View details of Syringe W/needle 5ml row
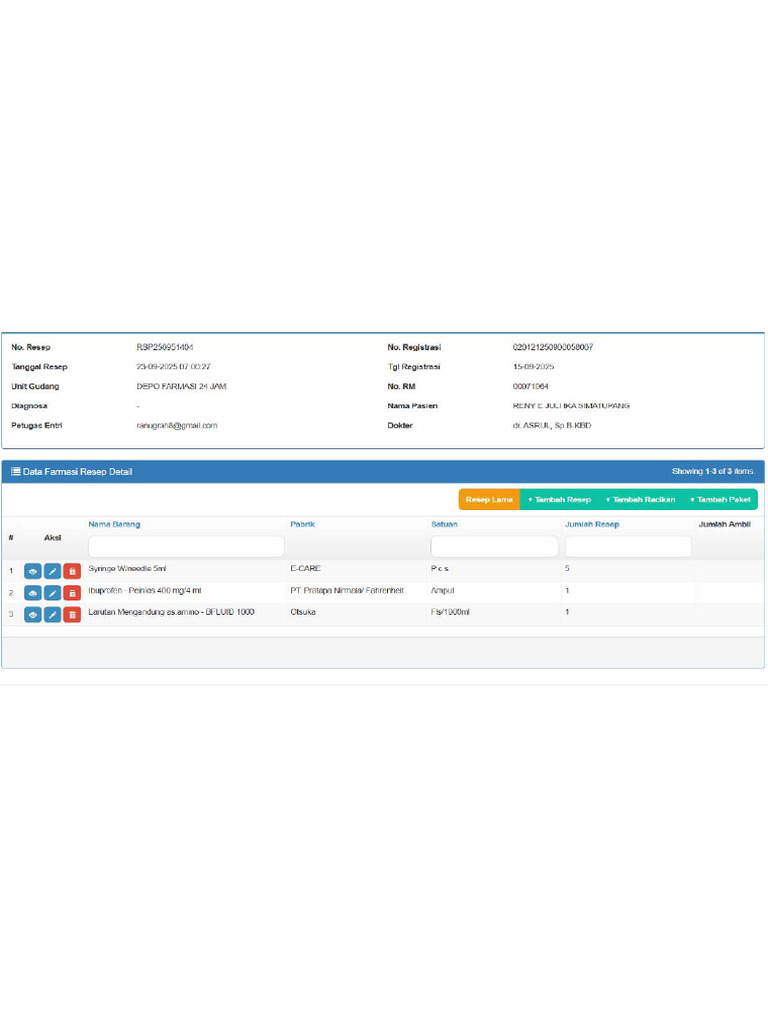This screenshot has height=1024, width=768. pos(33,571)
